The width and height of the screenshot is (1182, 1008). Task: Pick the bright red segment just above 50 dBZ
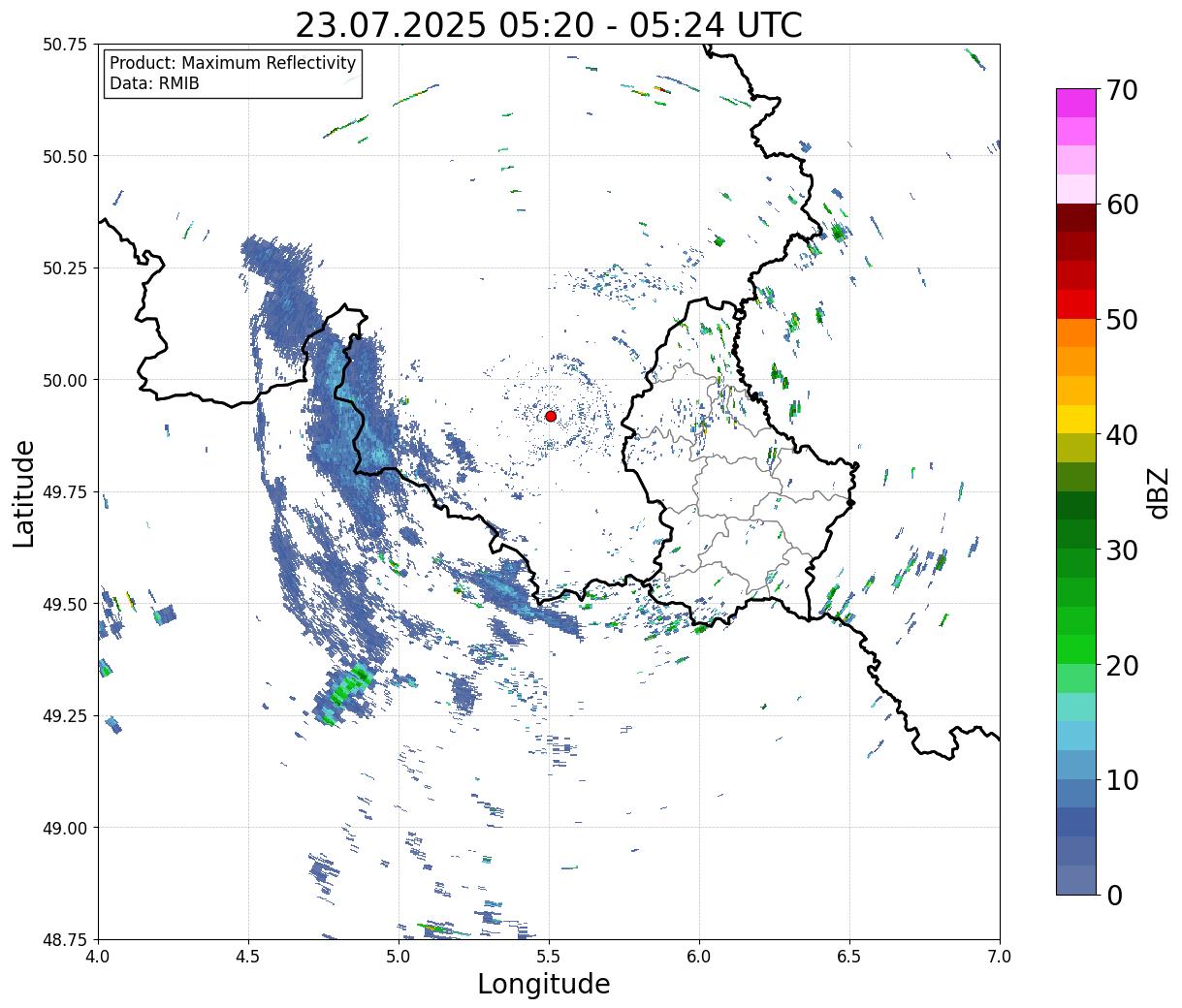pyautogui.click(x=1076, y=303)
